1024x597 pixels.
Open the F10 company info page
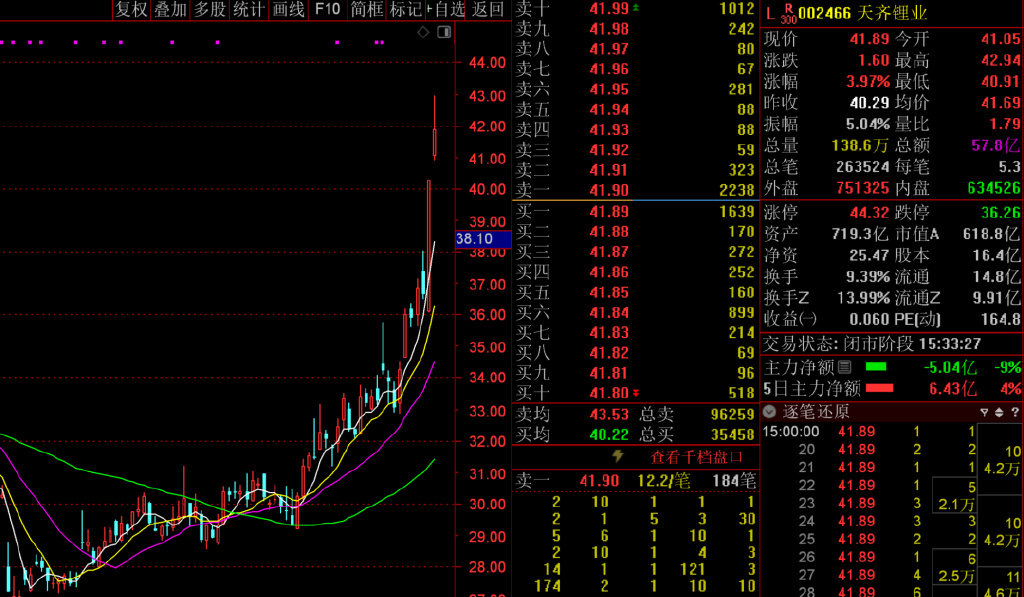click(x=327, y=10)
